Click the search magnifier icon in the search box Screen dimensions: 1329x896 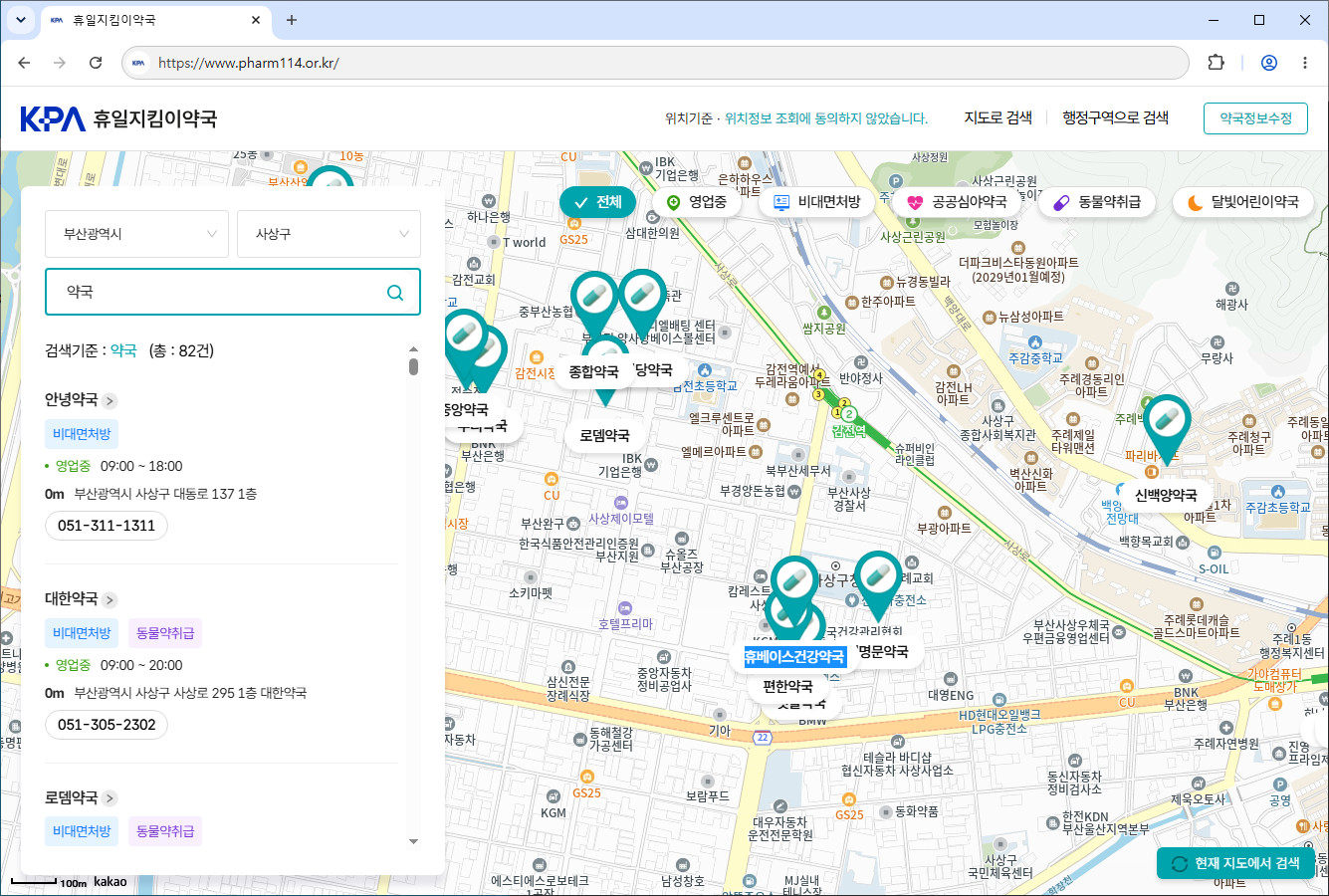(x=395, y=292)
